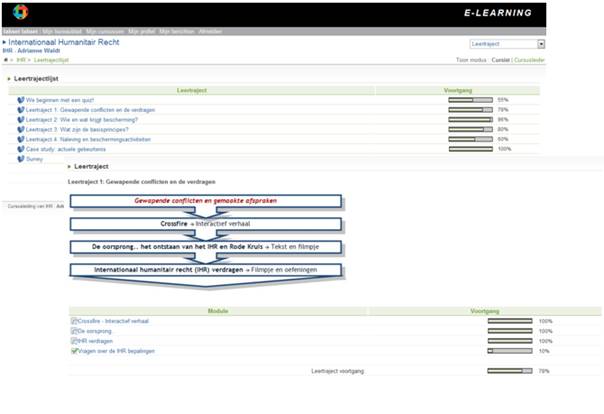Open the 'IHR verdragen' module link

95,341
